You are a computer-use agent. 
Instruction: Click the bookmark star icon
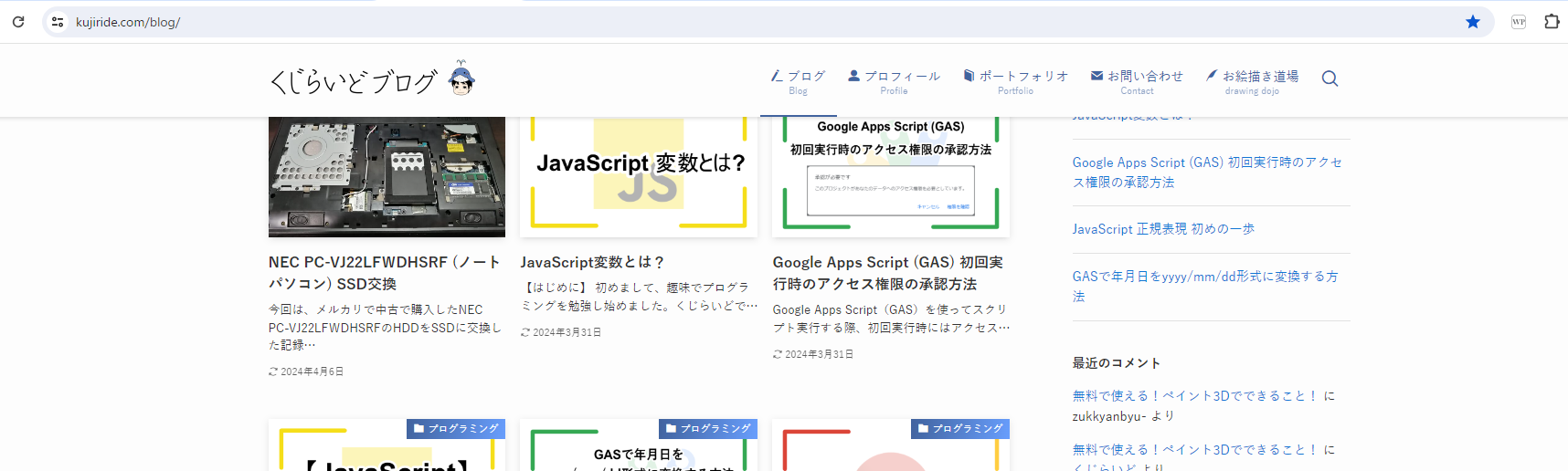click(1473, 22)
